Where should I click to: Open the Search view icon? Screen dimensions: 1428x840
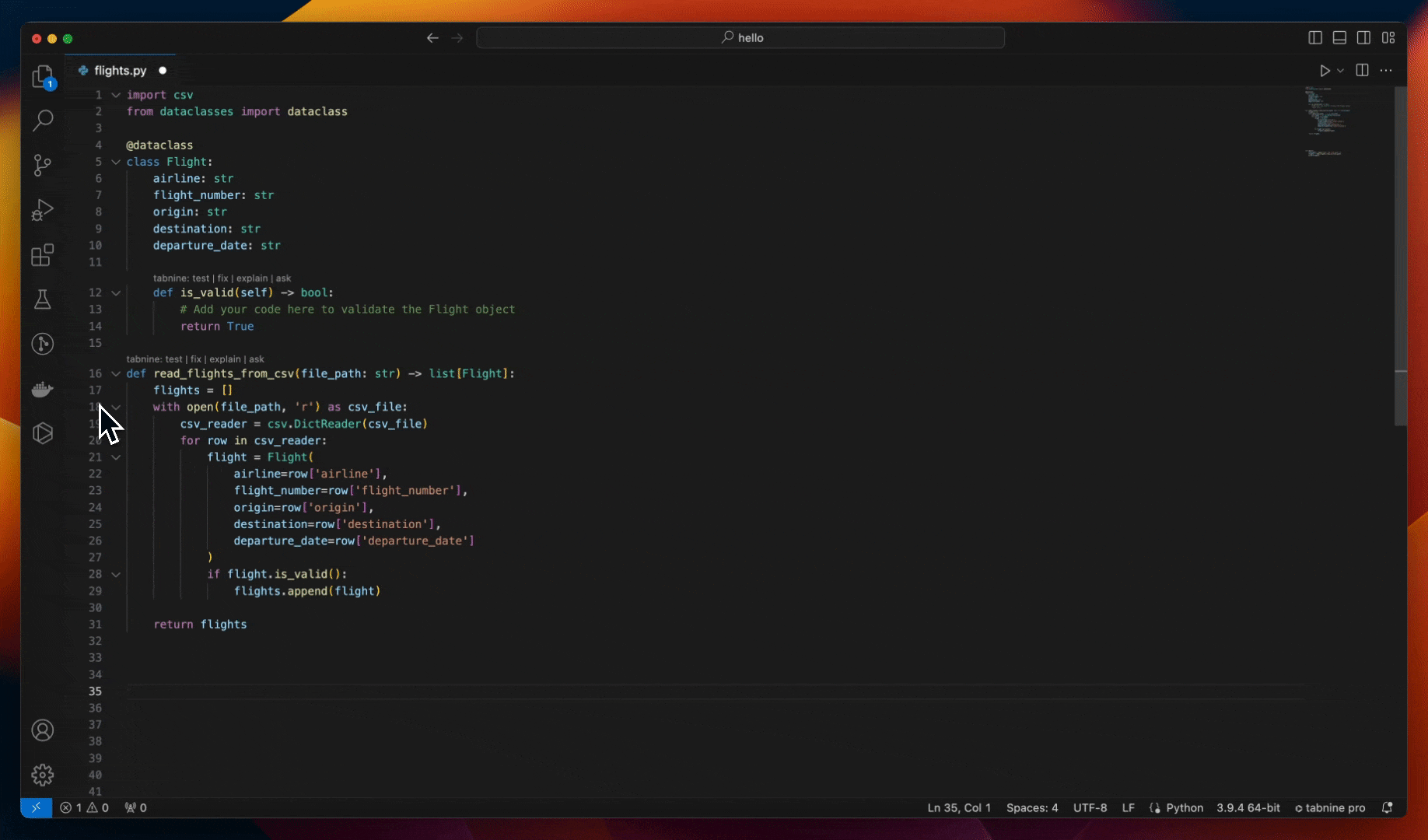(43, 121)
